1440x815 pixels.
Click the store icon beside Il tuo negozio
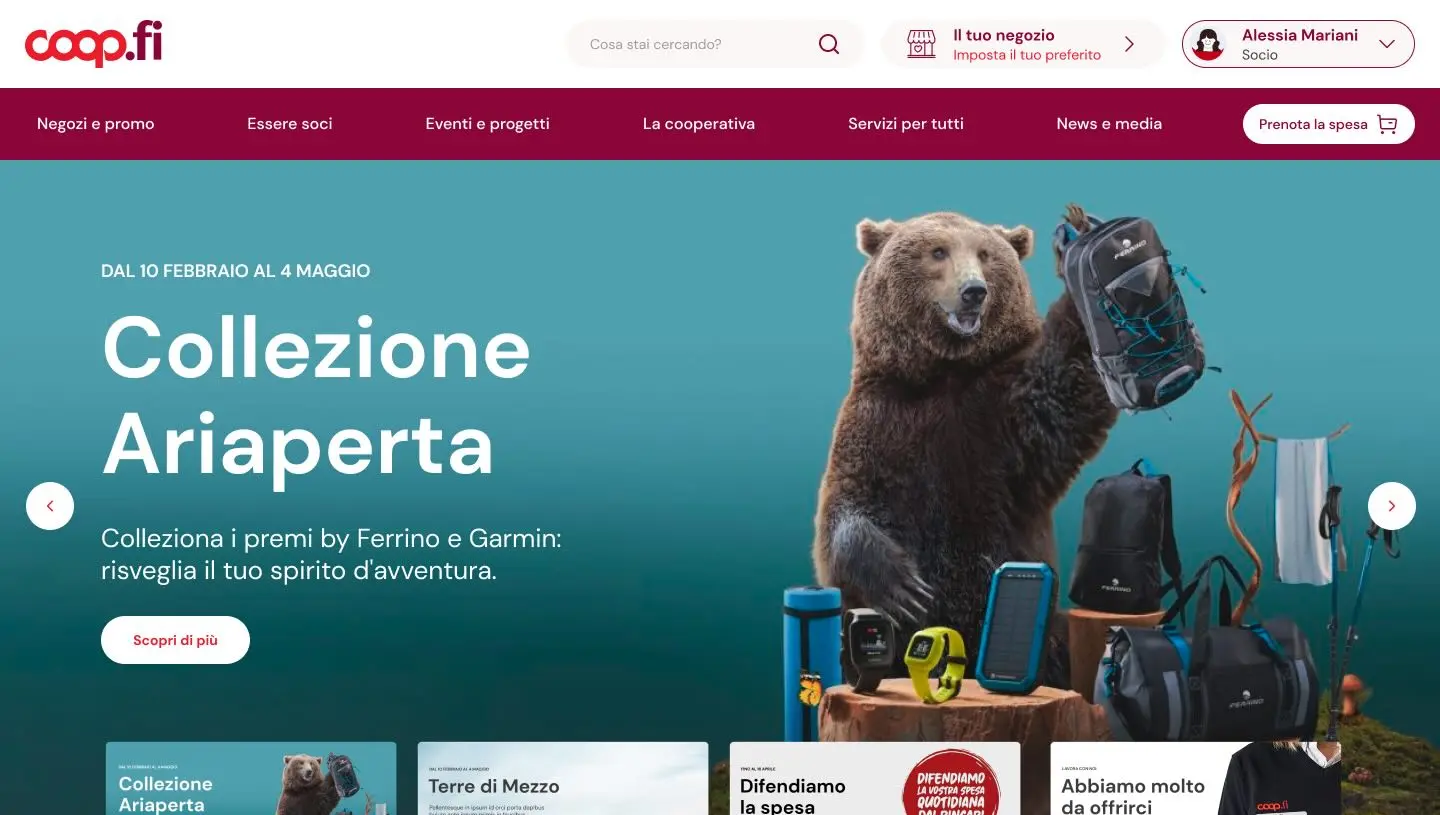pos(921,44)
